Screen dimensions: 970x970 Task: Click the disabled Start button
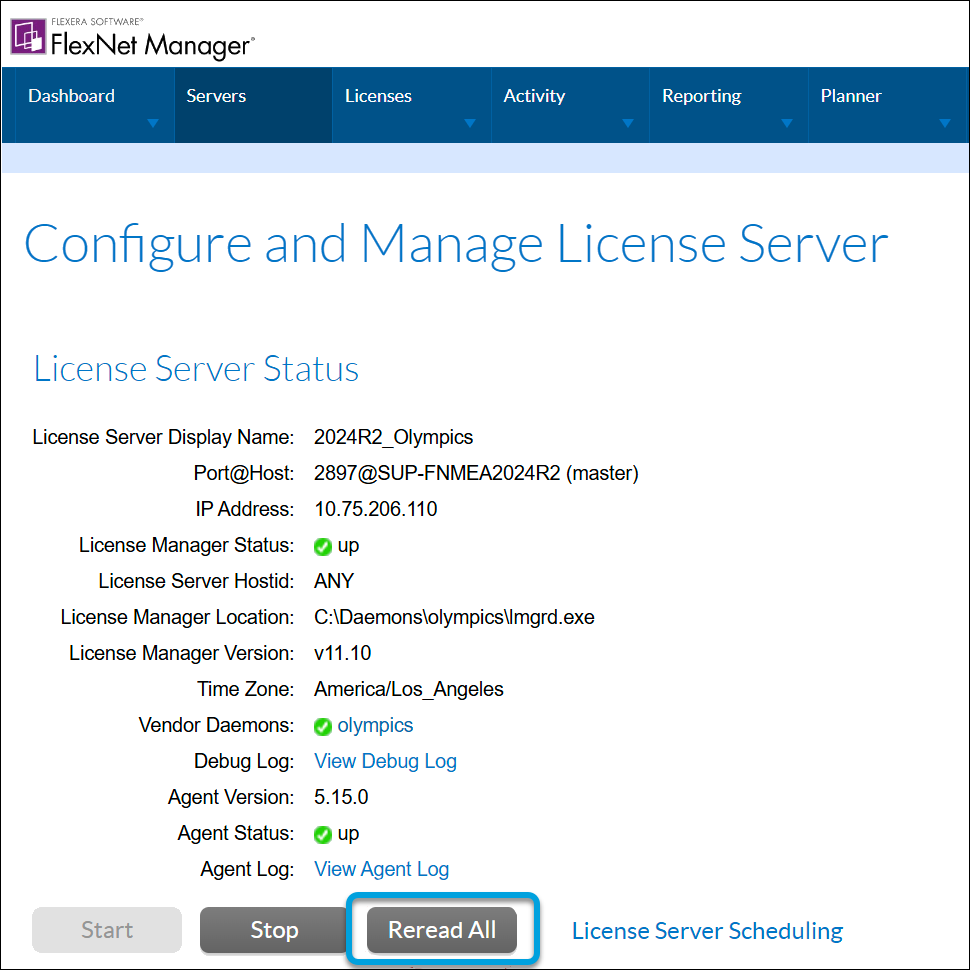pyautogui.click(x=107, y=930)
